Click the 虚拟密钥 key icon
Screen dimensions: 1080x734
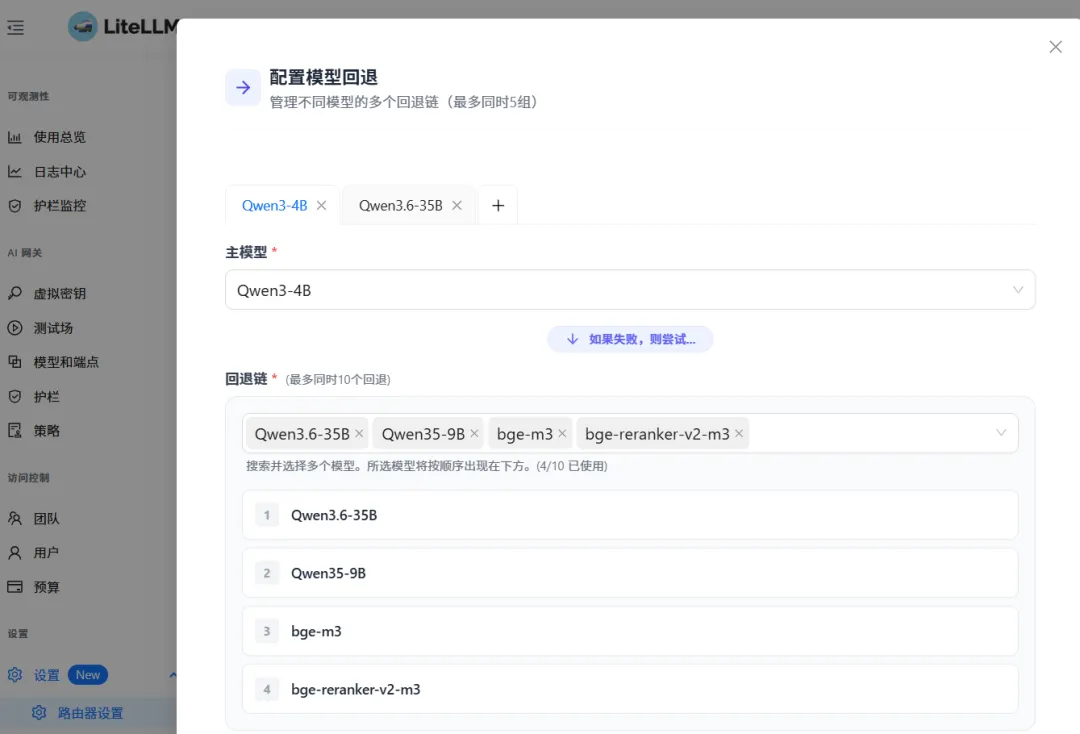[x=14, y=293]
